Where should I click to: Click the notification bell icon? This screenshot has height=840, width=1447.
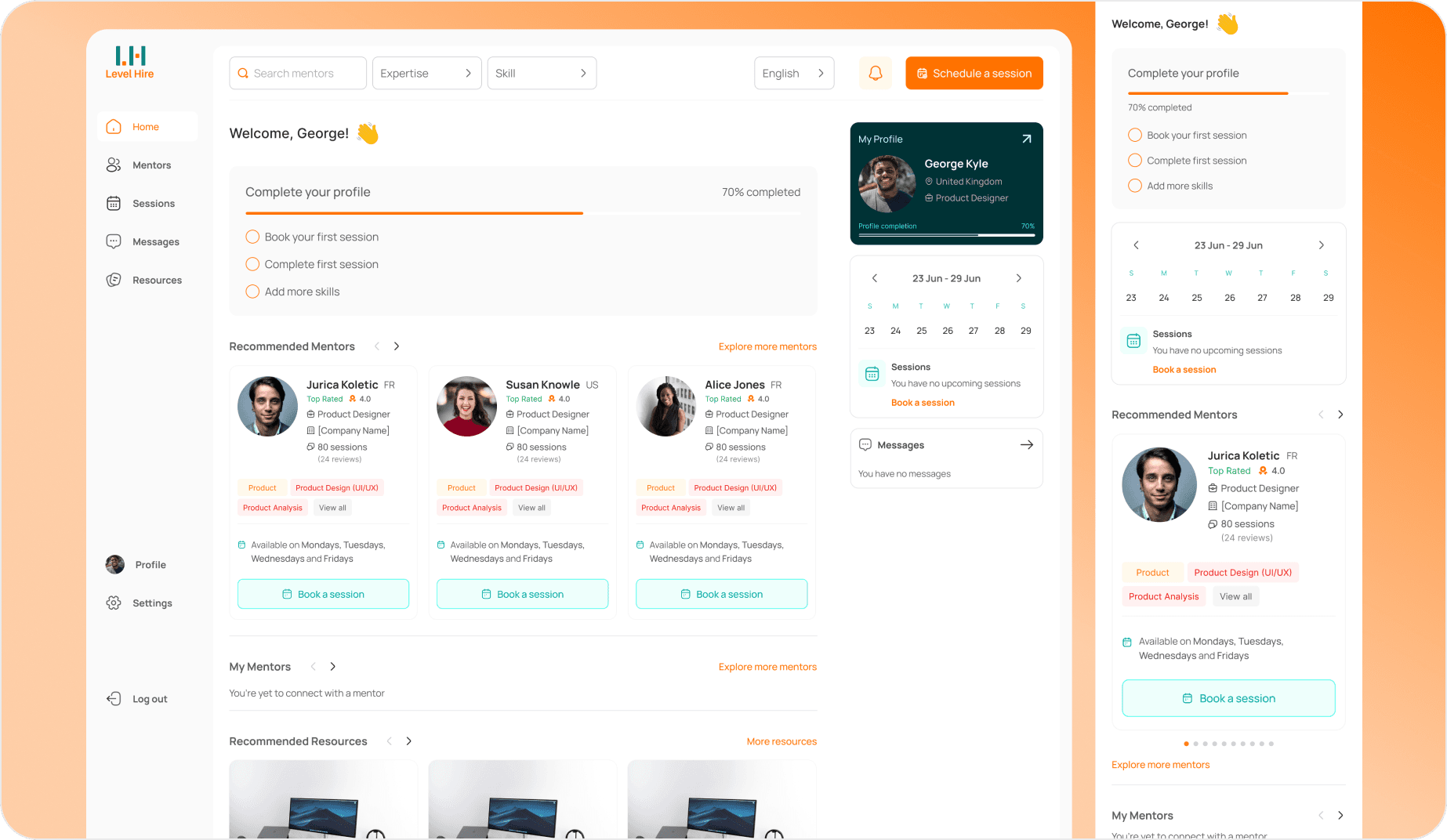coord(876,73)
